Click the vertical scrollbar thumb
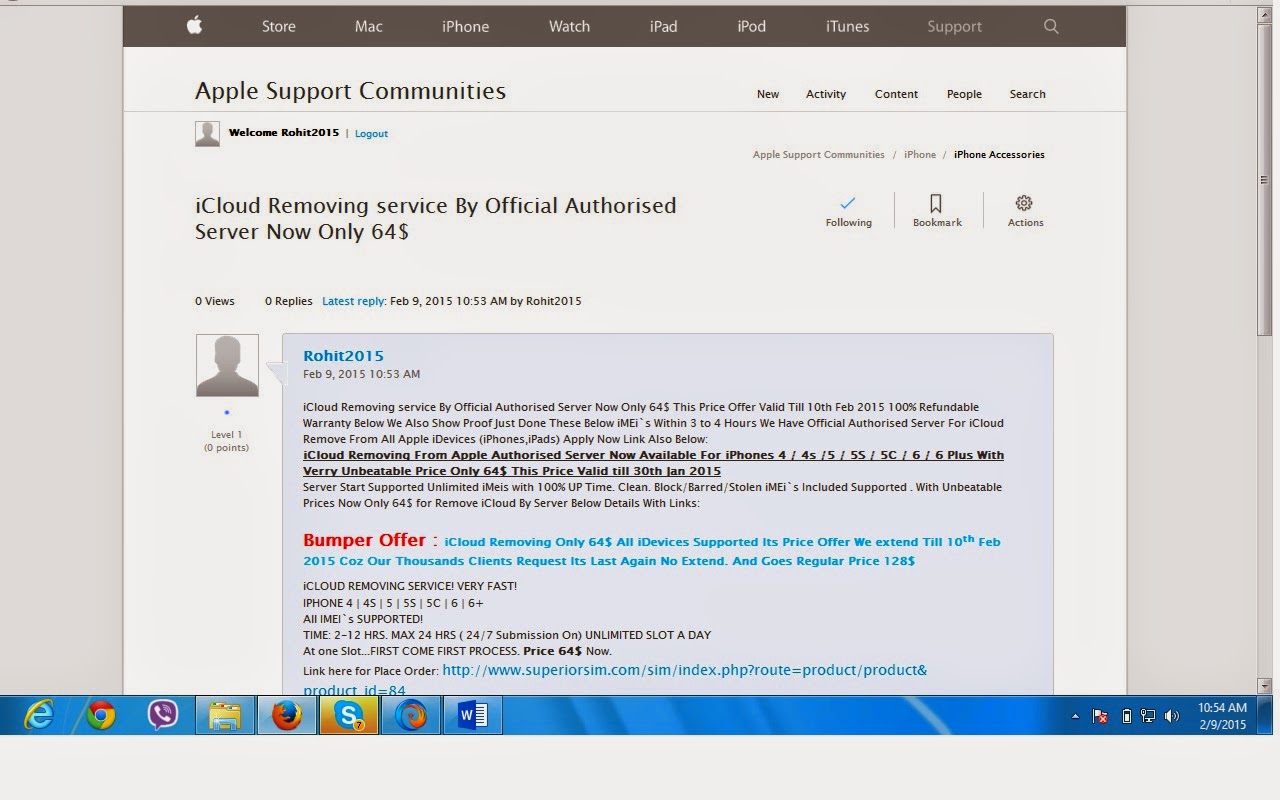 (x=1264, y=180)
